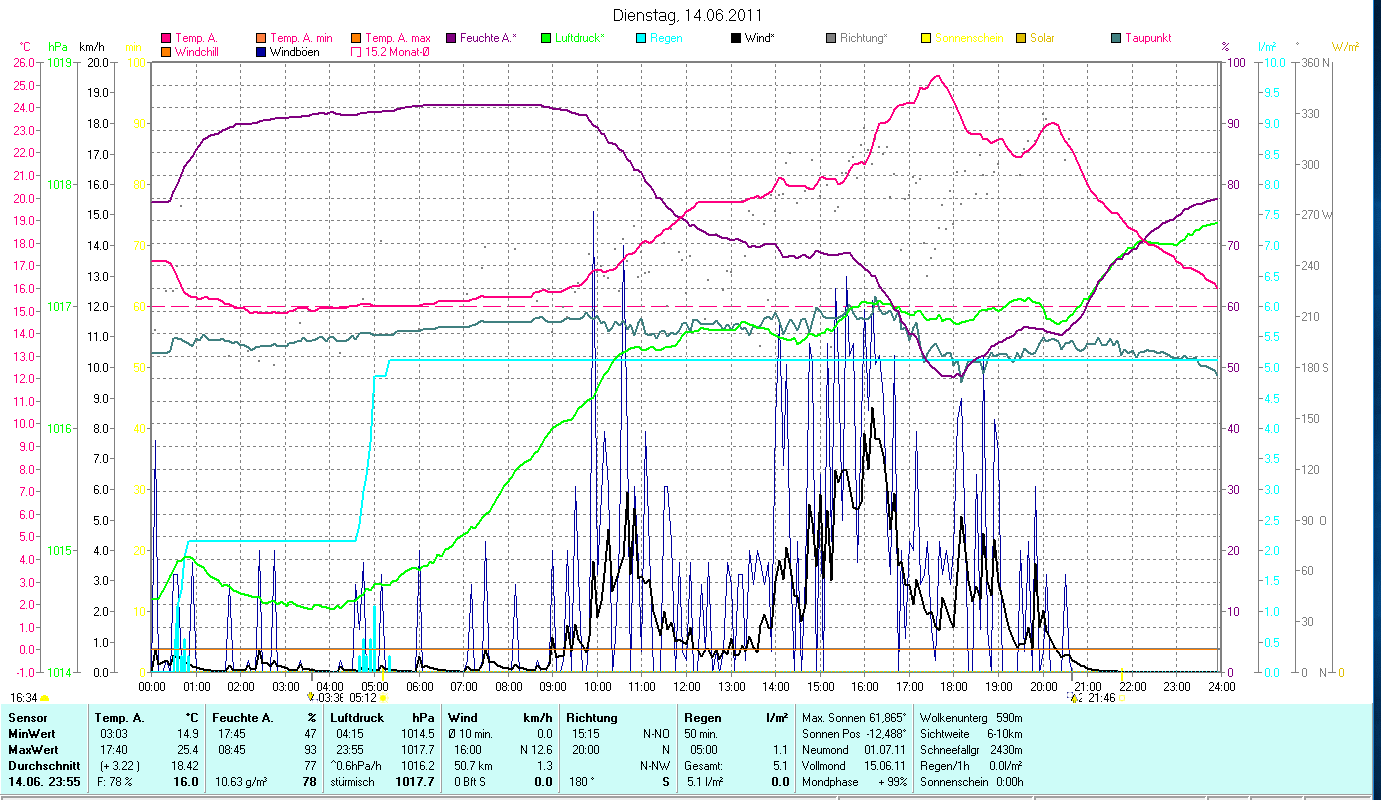Image resolution: width=1381 pixels, height=800 pixels.
Task: Click the '50.7 km' wind run value
Action: point(473,766)
